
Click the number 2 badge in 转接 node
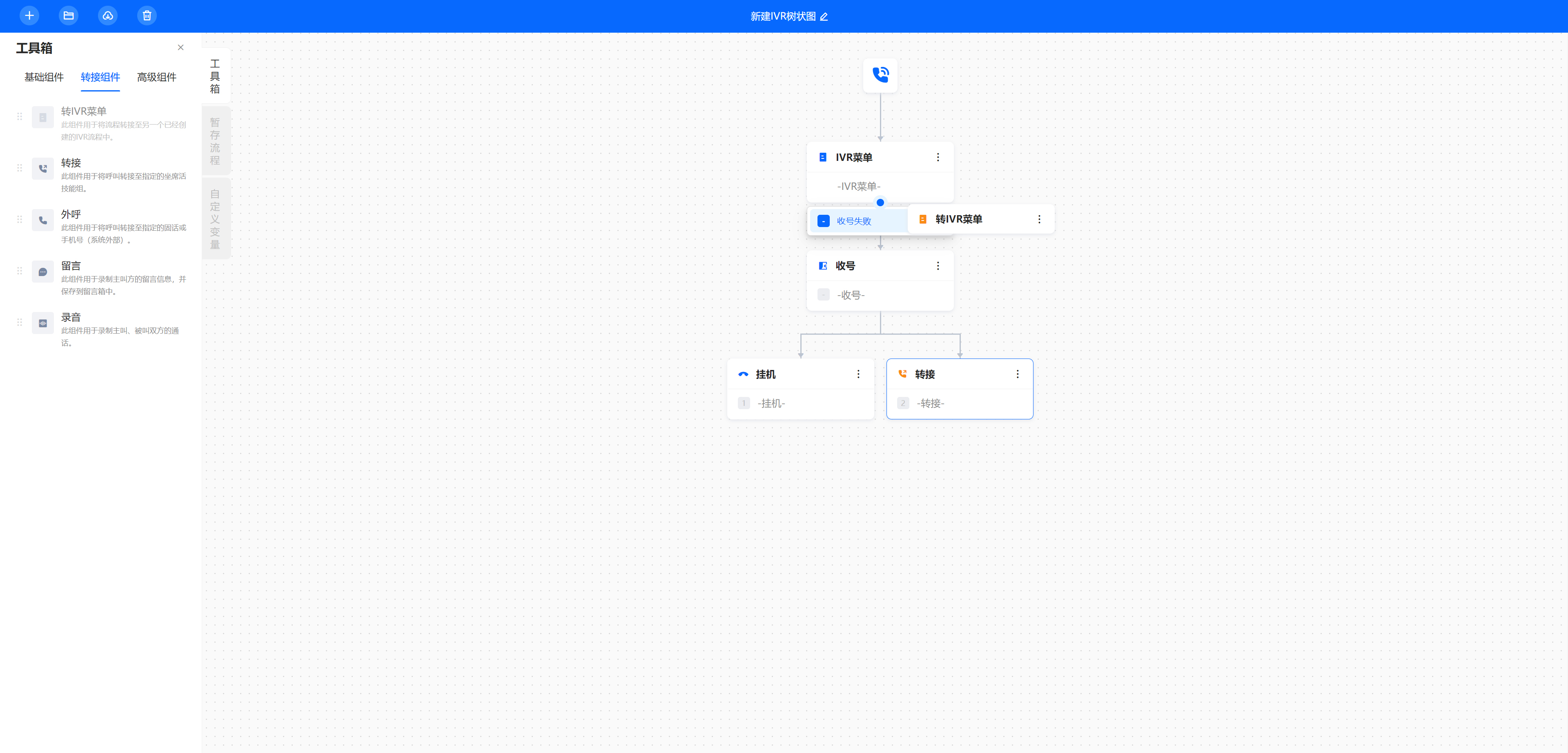pos(903,403)
